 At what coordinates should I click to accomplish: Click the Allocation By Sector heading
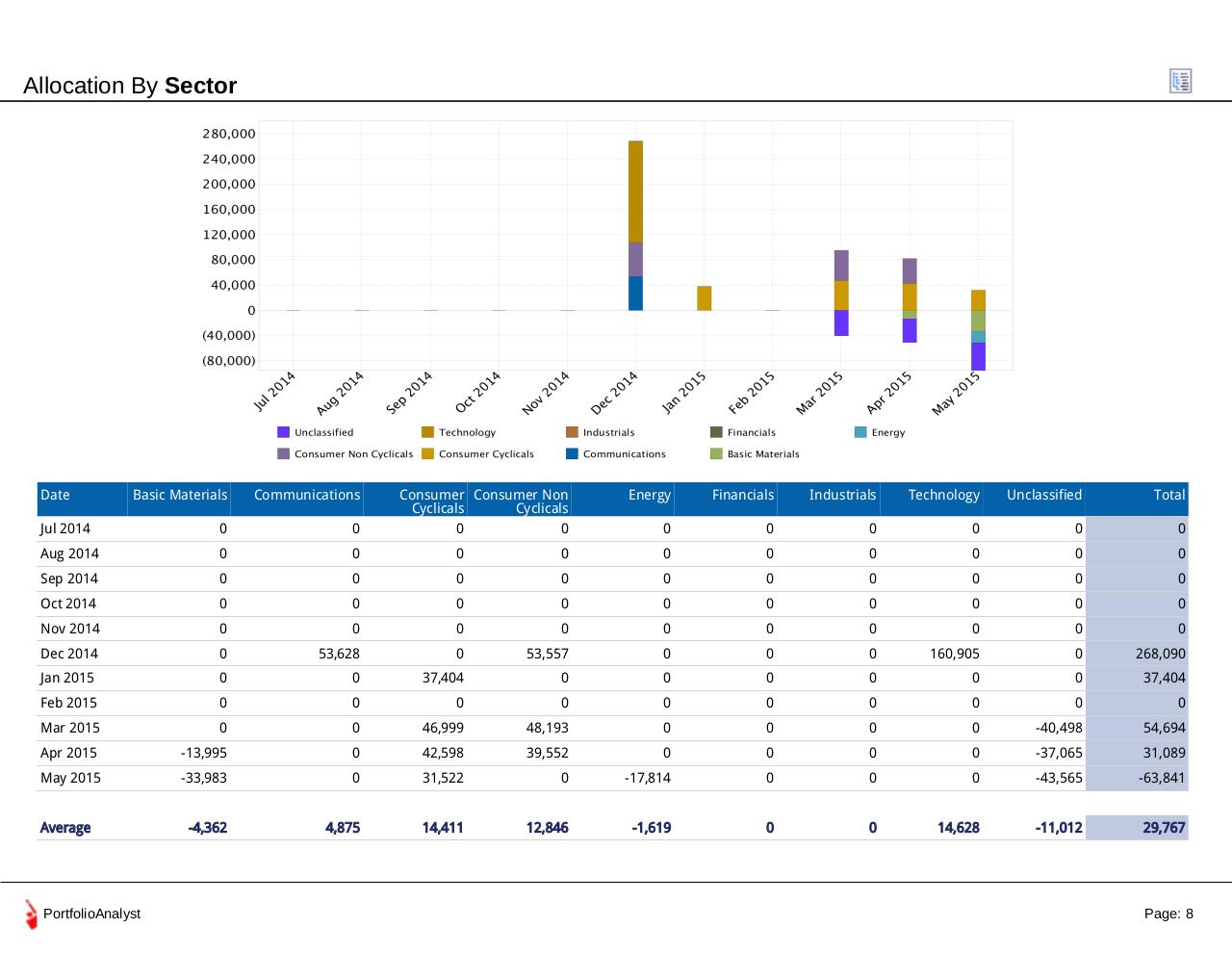130,86
